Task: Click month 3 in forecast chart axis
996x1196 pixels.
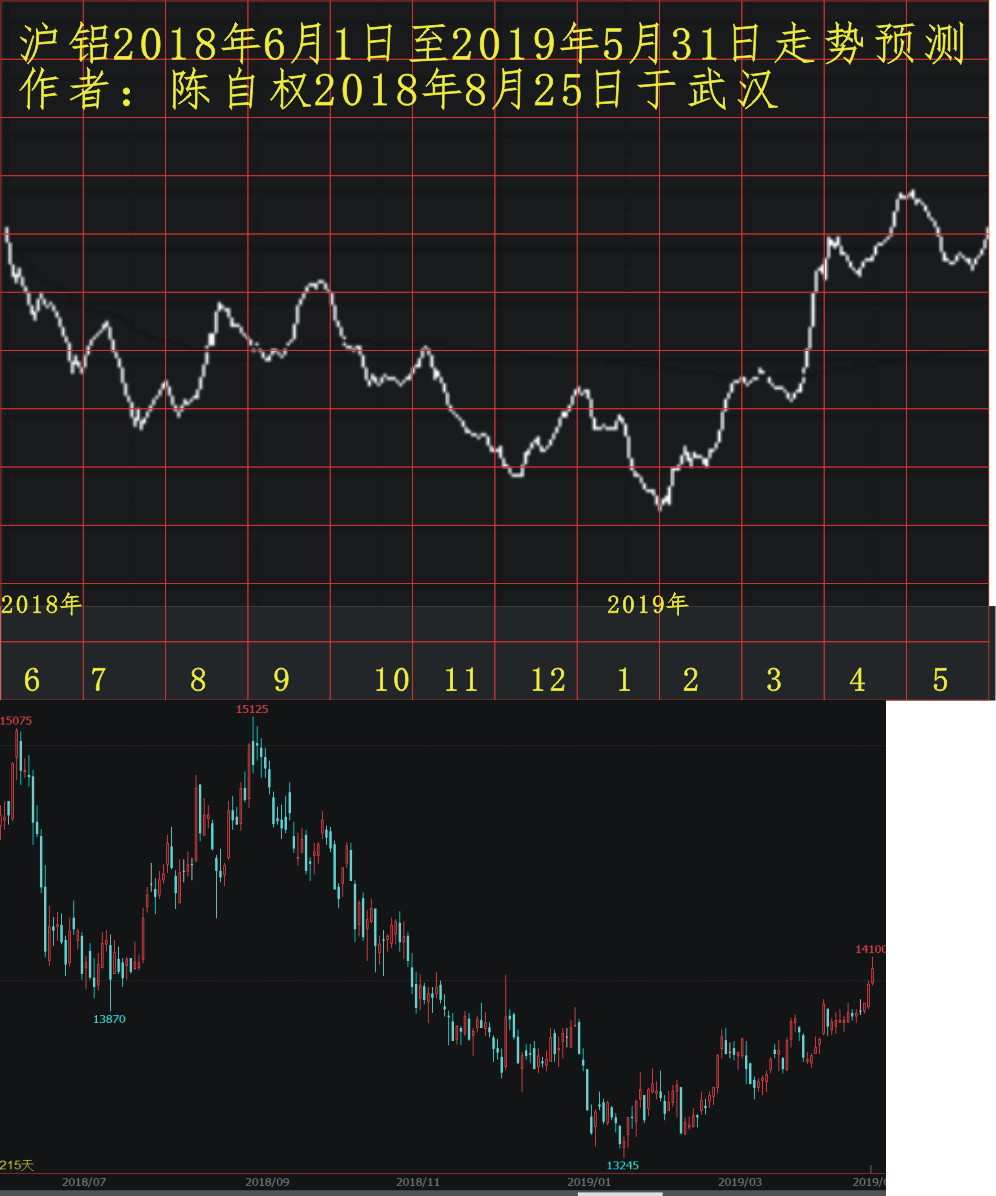Action: pos(773,680)
